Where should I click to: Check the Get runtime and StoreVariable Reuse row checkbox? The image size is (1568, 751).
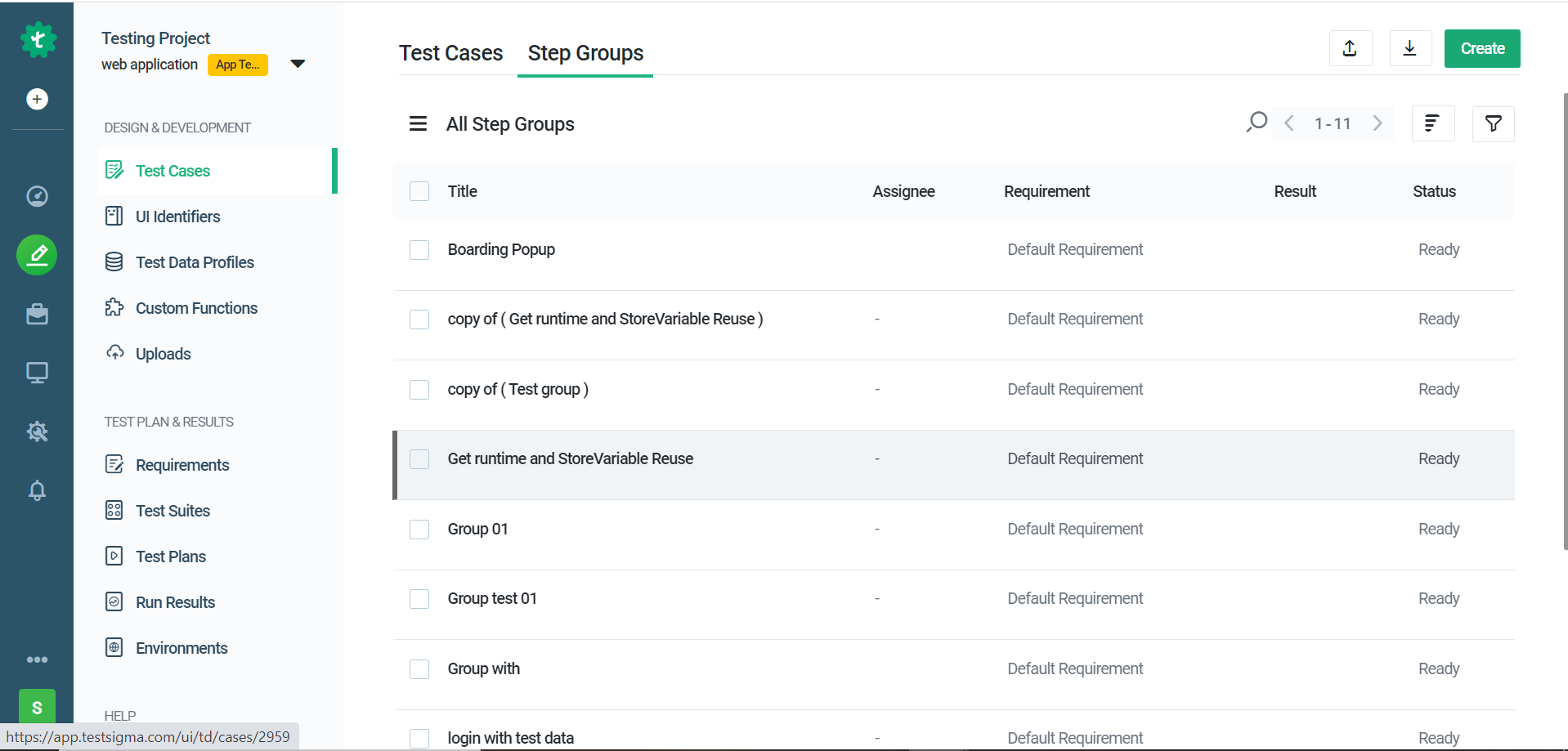[x=419, y=459]
